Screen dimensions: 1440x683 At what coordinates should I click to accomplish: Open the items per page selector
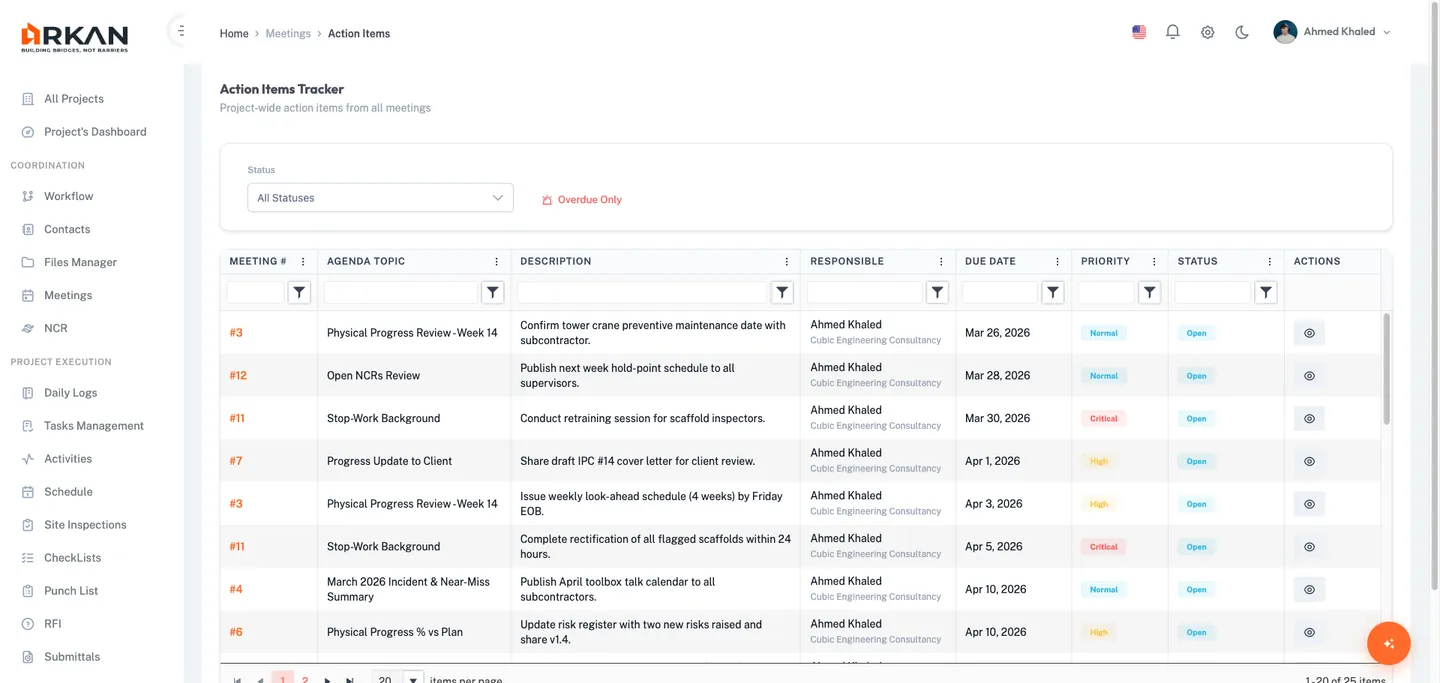(x=395, y=678)
